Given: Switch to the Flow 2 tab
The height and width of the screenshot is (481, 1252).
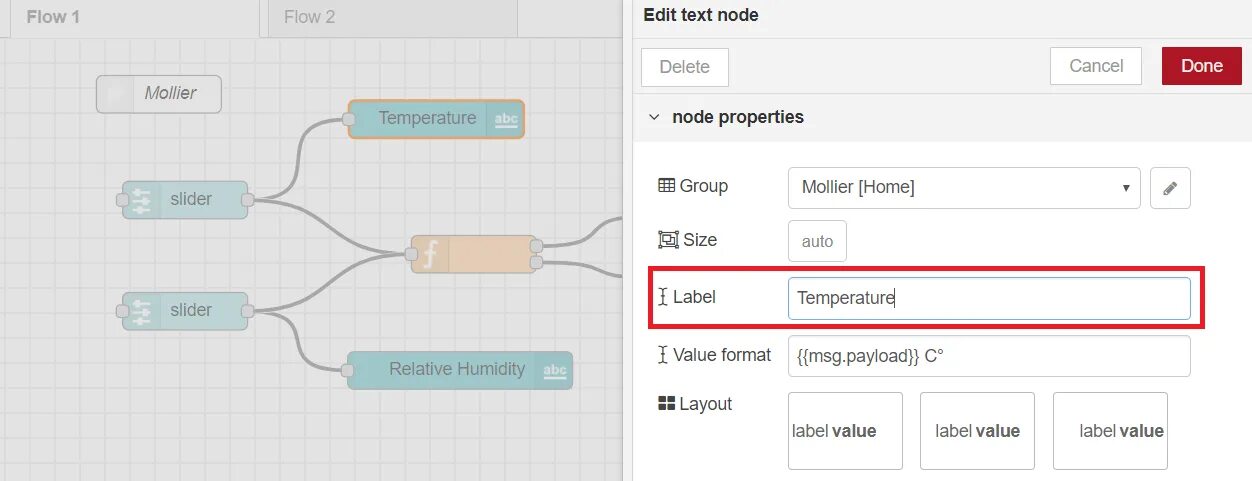Looking at the screenshot, I should point(310,17).
